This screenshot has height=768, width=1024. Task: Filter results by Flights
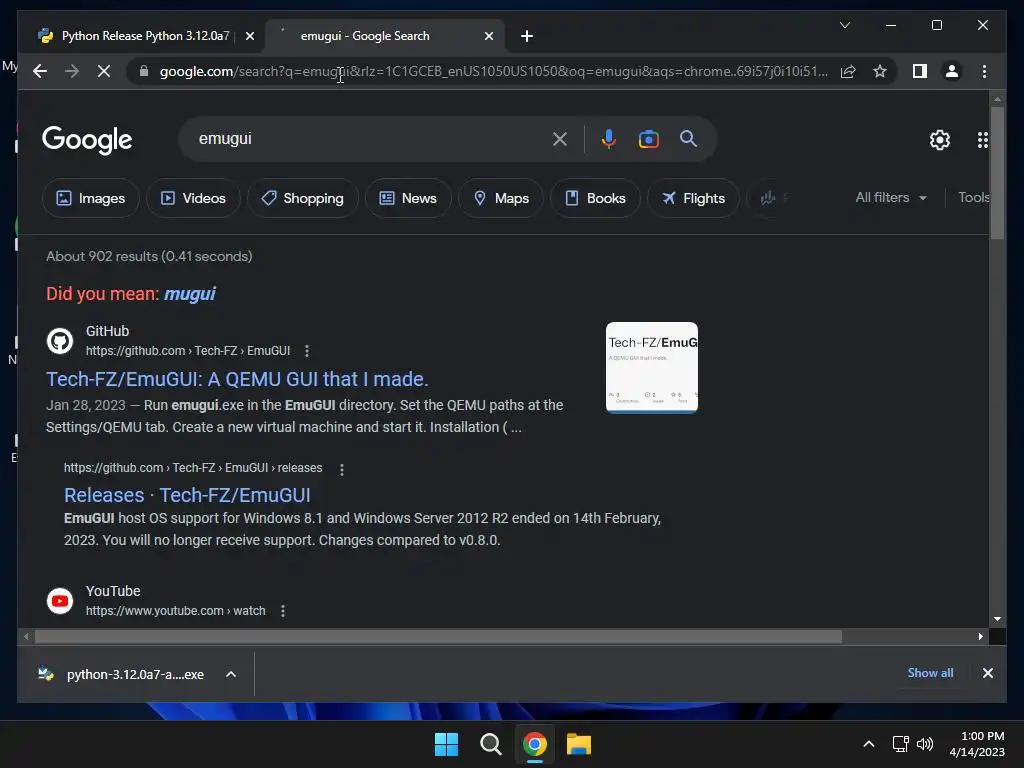coord(694,198)
